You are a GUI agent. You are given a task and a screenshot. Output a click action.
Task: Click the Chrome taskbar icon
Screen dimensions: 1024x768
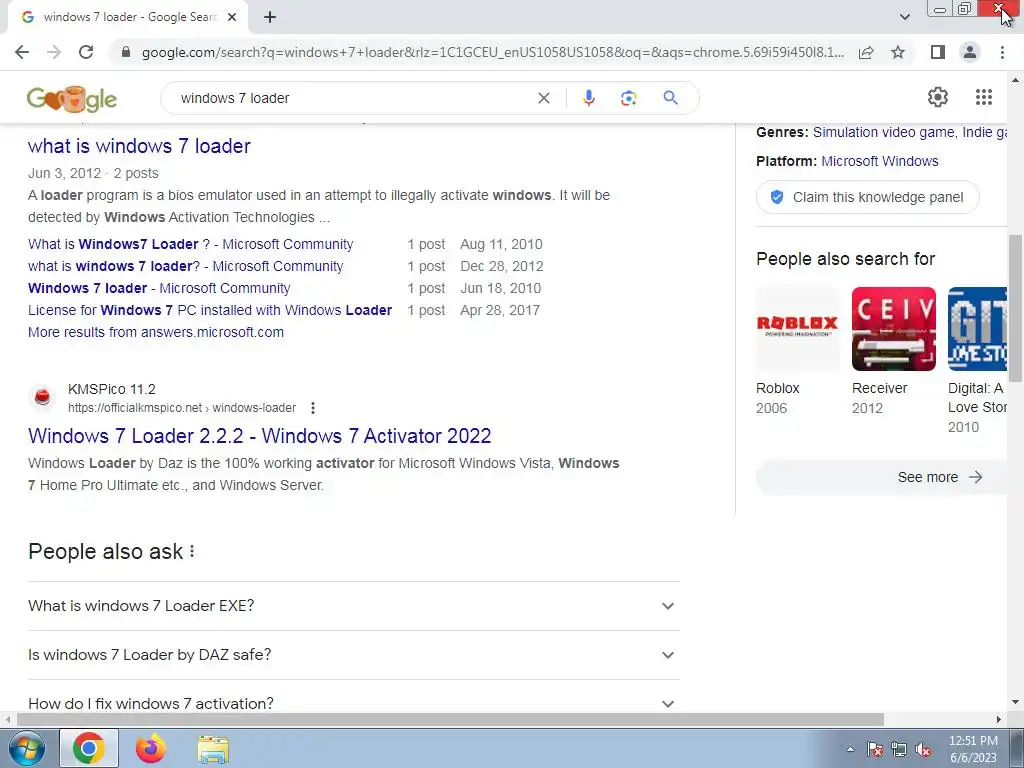pyautogui.click(x=89, y=748)
